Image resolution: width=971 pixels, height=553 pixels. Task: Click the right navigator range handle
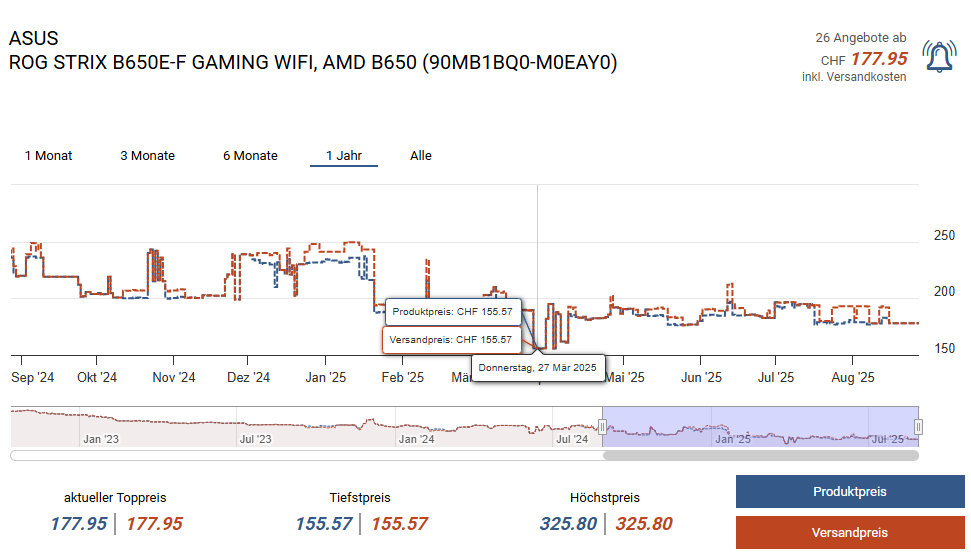pos(918,427)
